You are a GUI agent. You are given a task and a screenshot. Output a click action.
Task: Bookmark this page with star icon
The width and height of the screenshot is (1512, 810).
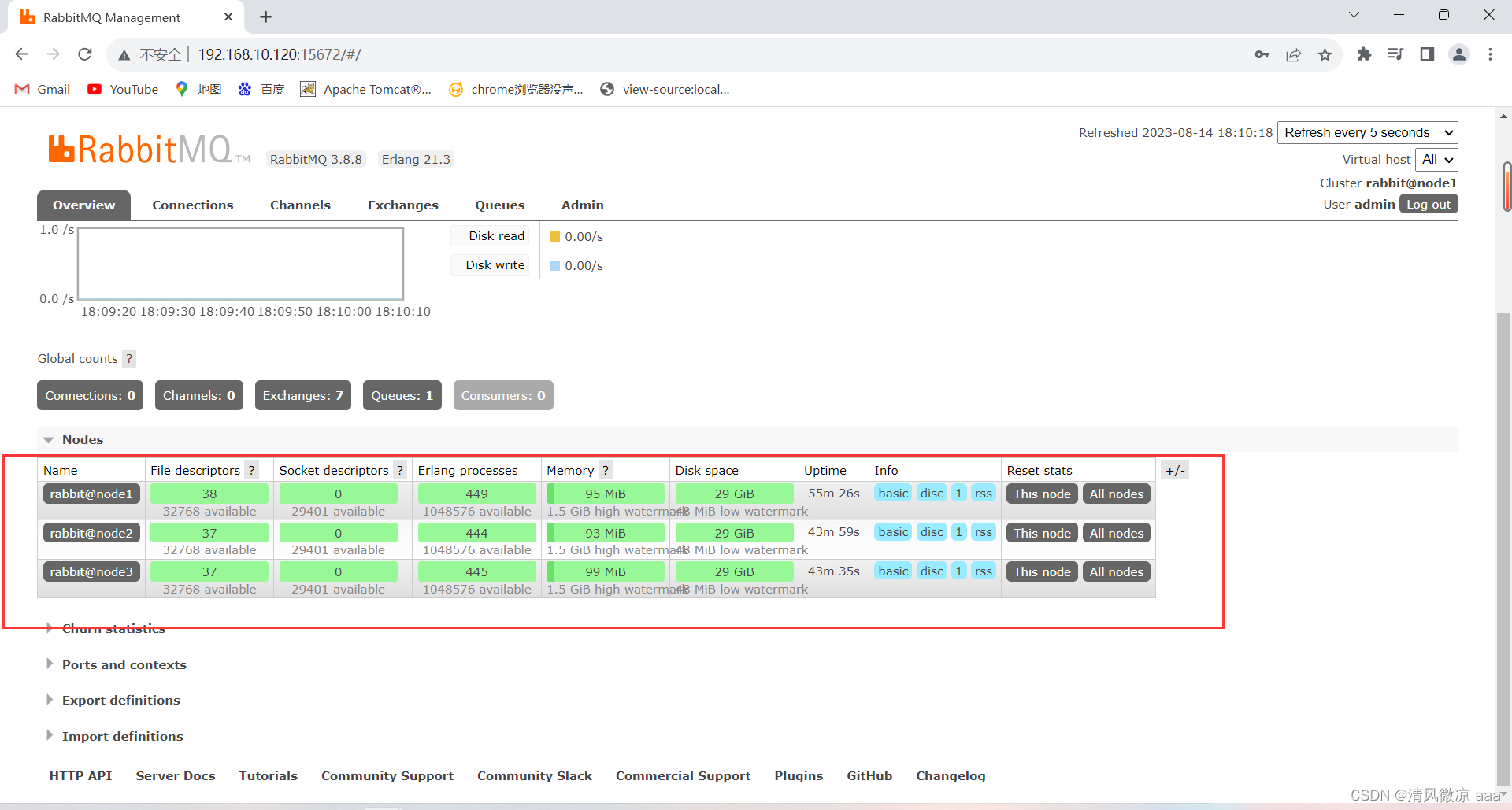pos(1325,54)
